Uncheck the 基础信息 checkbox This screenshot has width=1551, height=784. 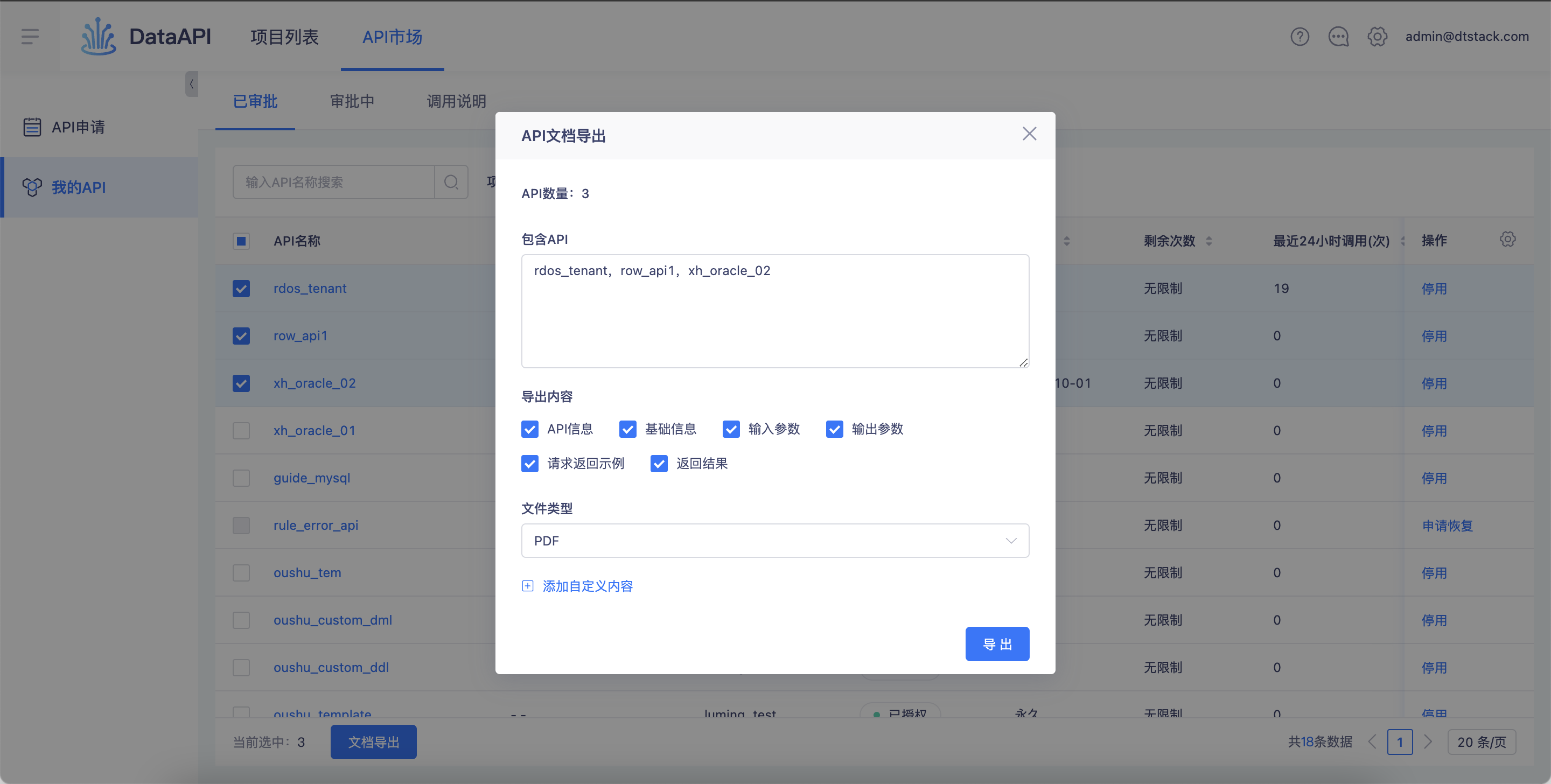click(627, 429)
